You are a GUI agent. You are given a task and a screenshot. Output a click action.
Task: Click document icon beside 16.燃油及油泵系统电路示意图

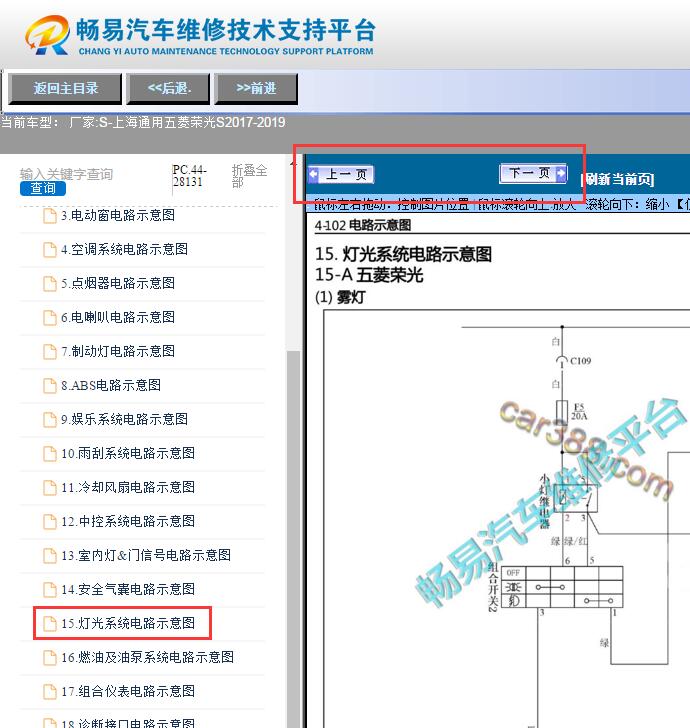tap(50, 658)
